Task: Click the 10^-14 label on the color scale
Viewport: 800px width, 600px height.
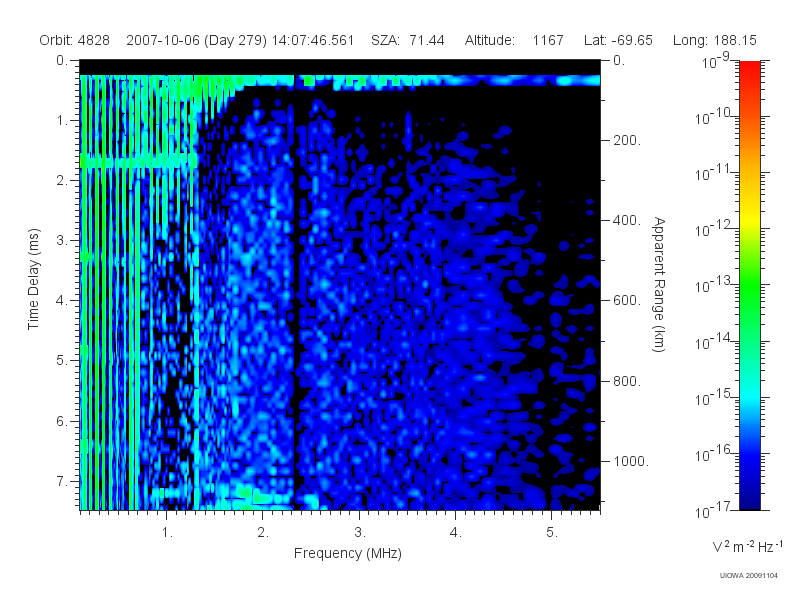Action: [714, 342]
